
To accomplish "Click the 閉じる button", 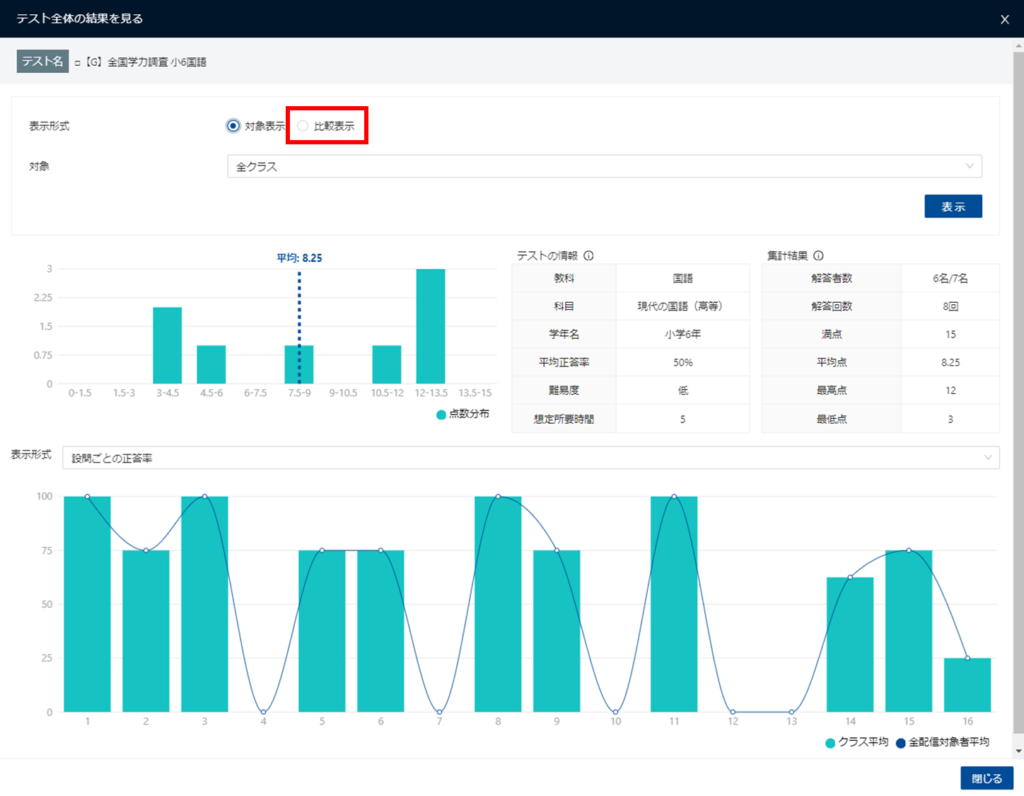I will [x=986, y=778].
